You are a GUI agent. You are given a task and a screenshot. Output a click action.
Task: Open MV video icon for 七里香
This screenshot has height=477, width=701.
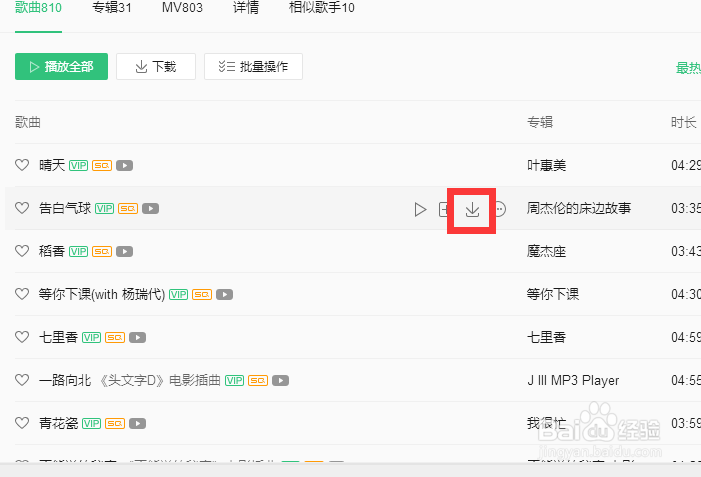[138, 337]
